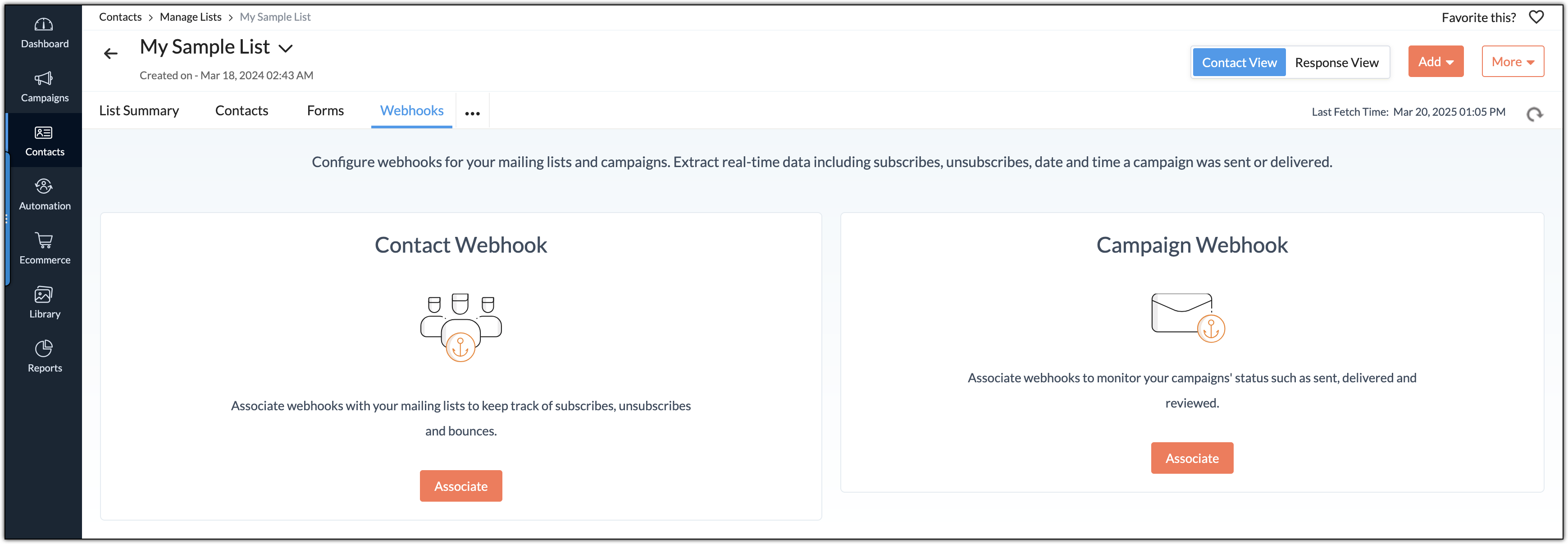Show hidden tabs using the ellipsis
Screen dimensions: 1568x544
point(472,111)
